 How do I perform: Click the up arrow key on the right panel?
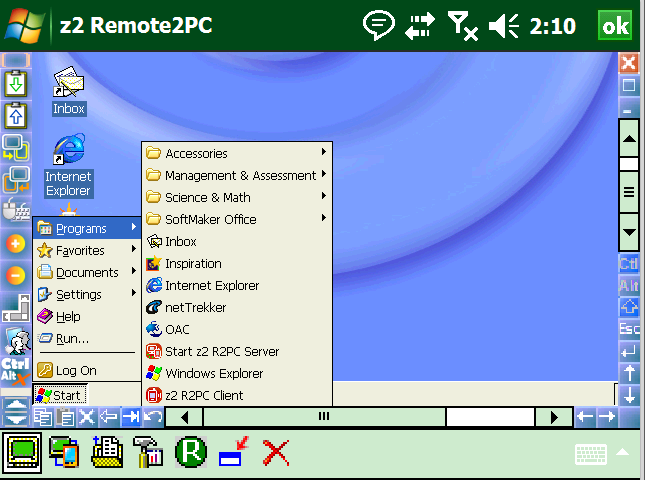point(629,373)
